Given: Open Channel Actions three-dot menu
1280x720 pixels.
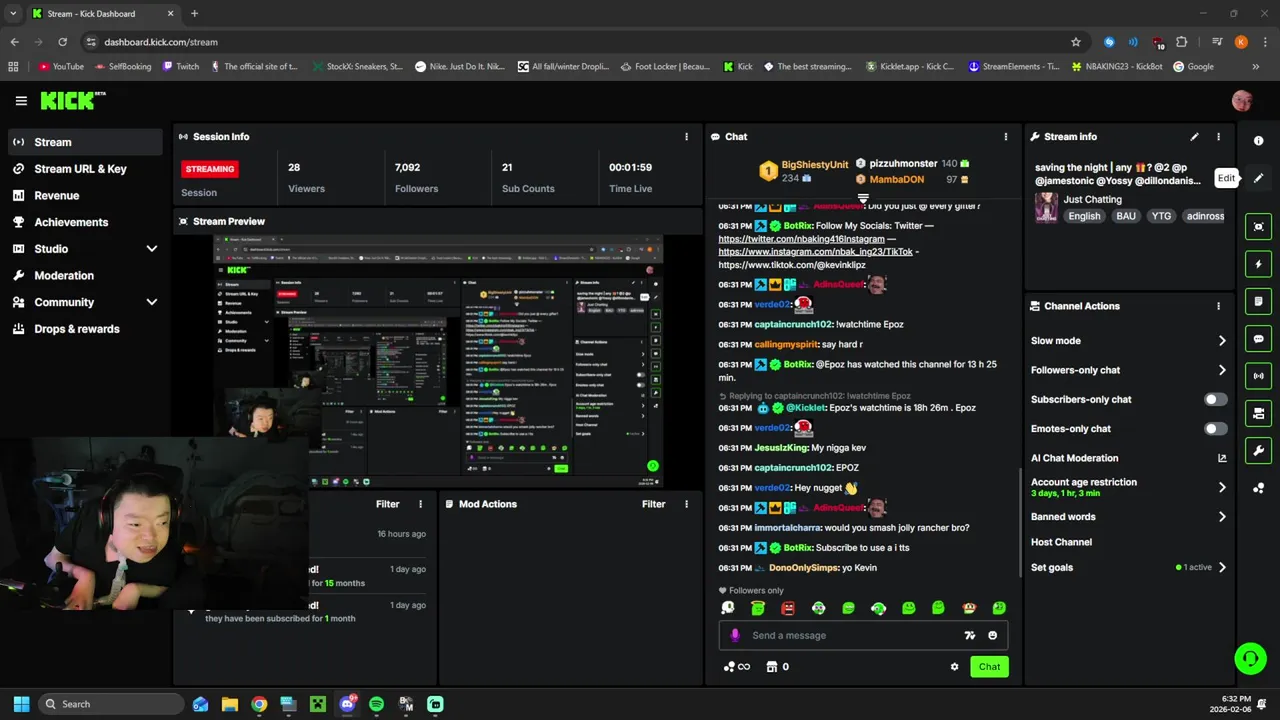Looking at the screenshot, I should (1218, 306).
